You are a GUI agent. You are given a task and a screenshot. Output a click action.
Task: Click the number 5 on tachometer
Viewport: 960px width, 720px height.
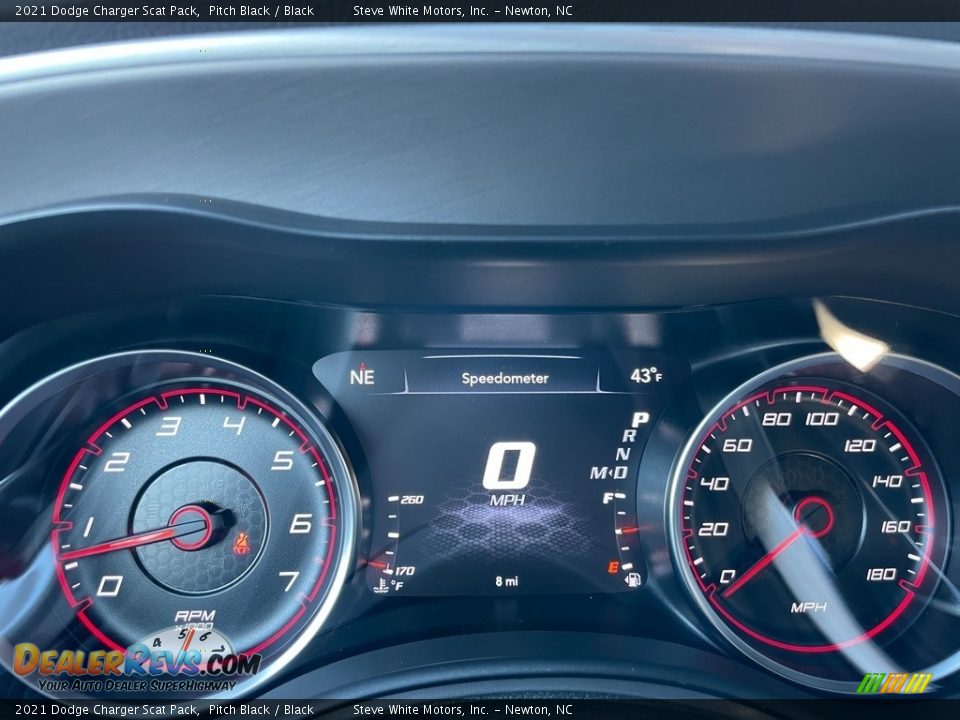point(282,460)
